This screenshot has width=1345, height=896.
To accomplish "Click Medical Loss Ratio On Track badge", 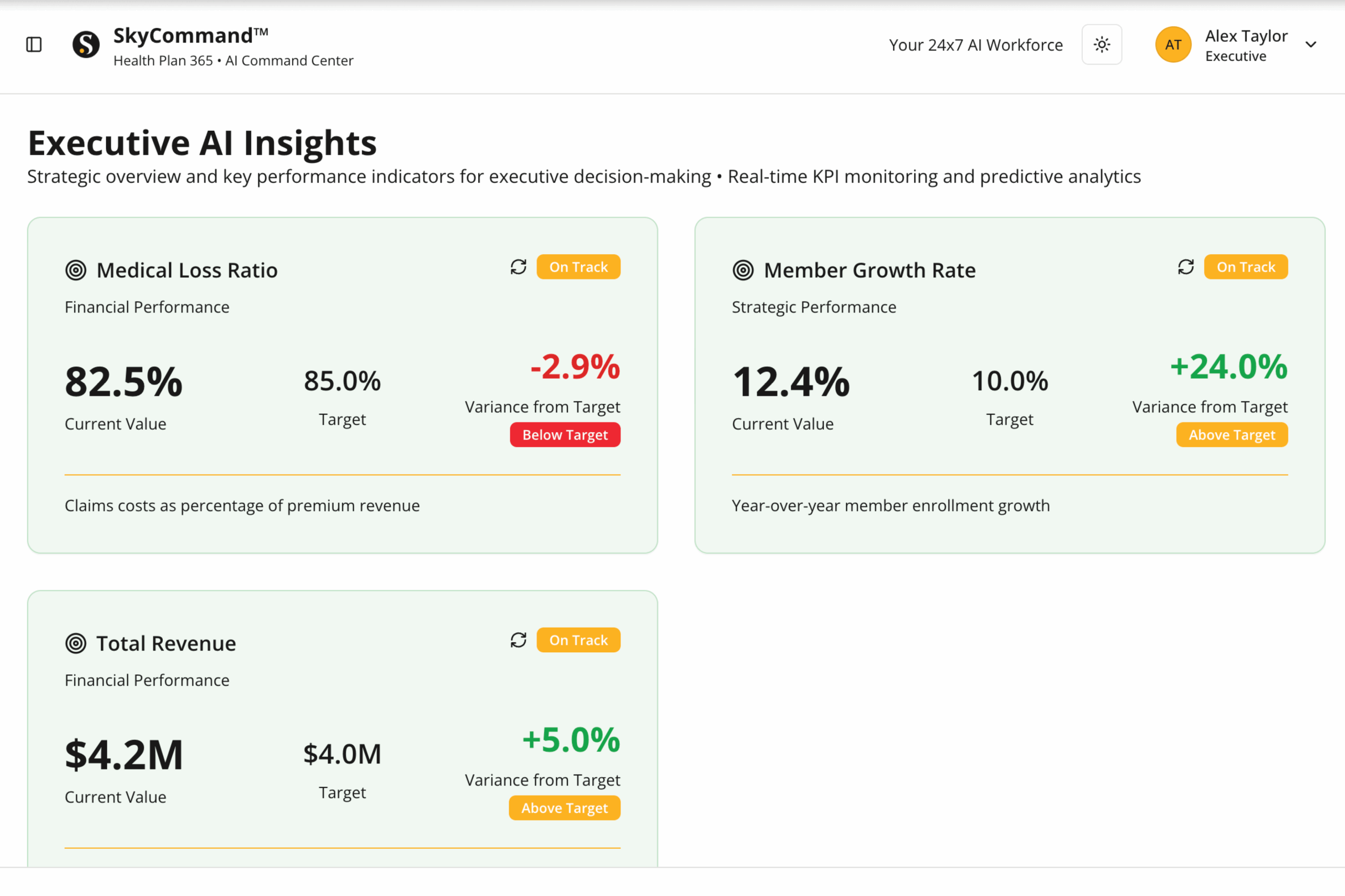I will click(578, 267).
